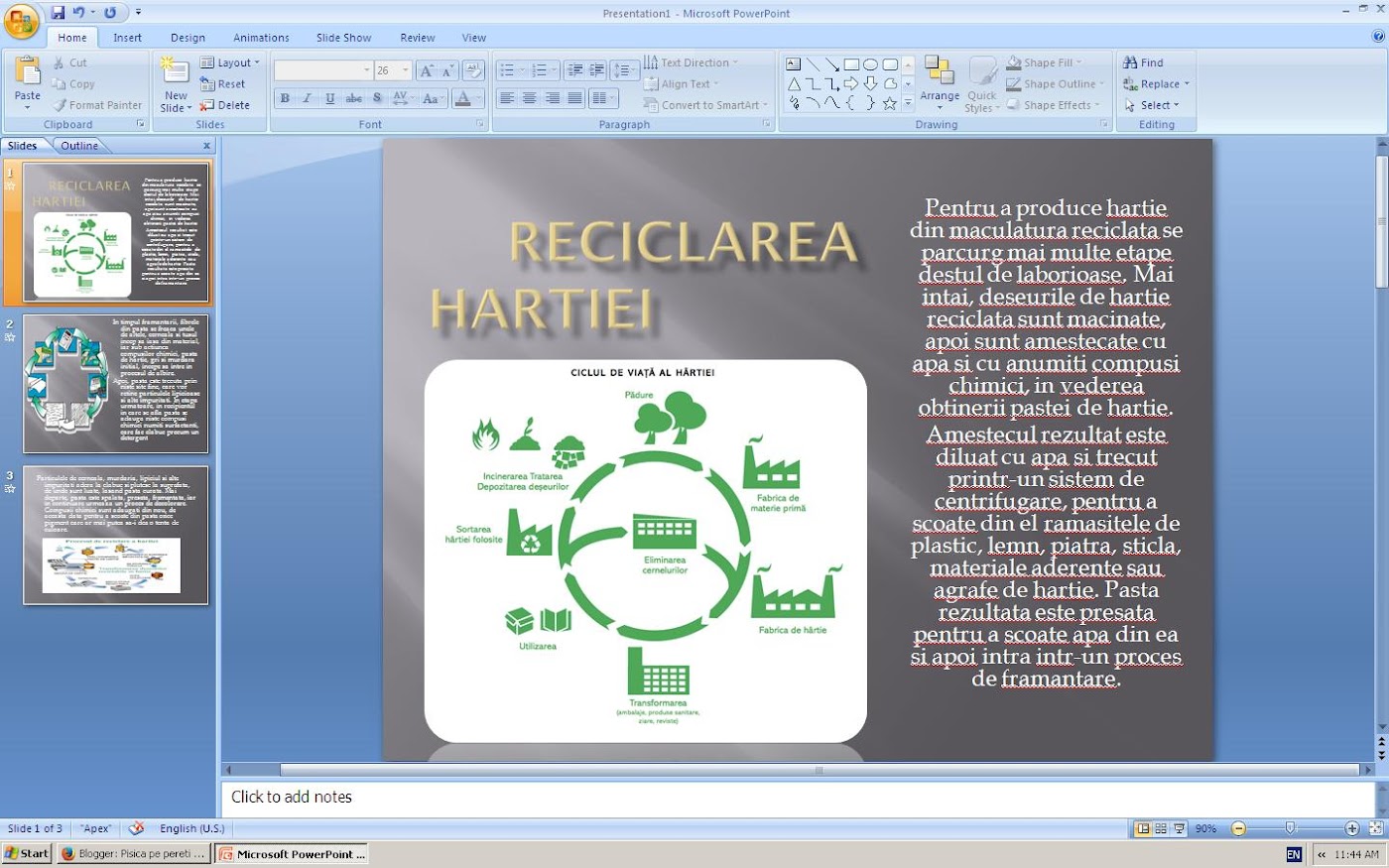
Task: Toggle Text Shadow formatting
Action: click(x=377, y=98)
